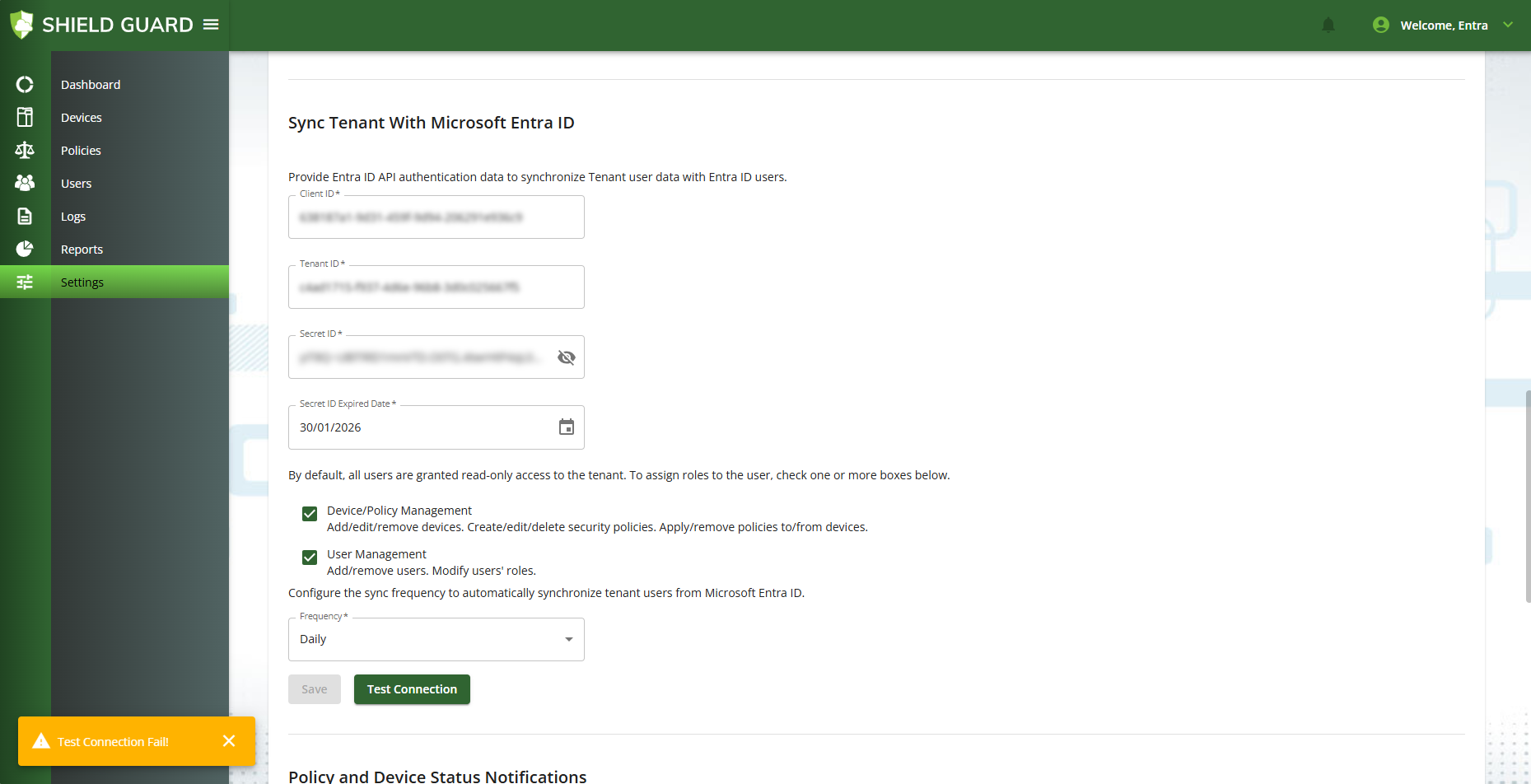The image size is (1531, 784).
Task: Click the Logs document icon
Action: (x=25, y=217)
